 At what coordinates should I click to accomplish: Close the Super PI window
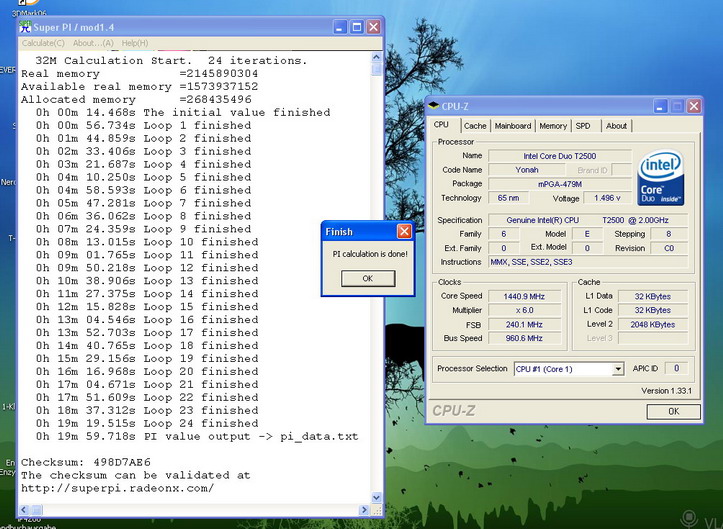pyautogui.click(x=373, y=27)
